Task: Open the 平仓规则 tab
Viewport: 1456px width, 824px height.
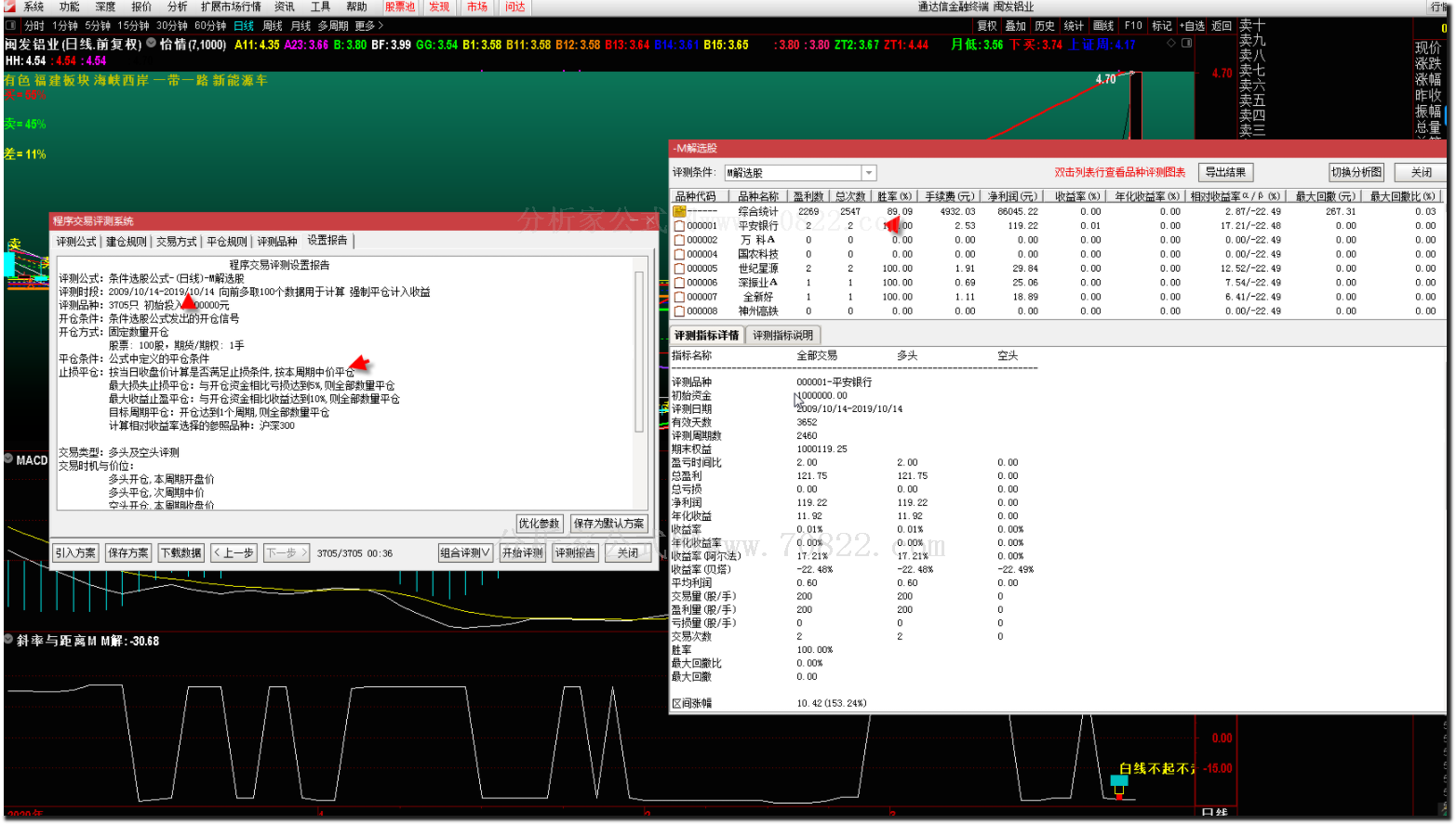Action: tap(227, 241)
